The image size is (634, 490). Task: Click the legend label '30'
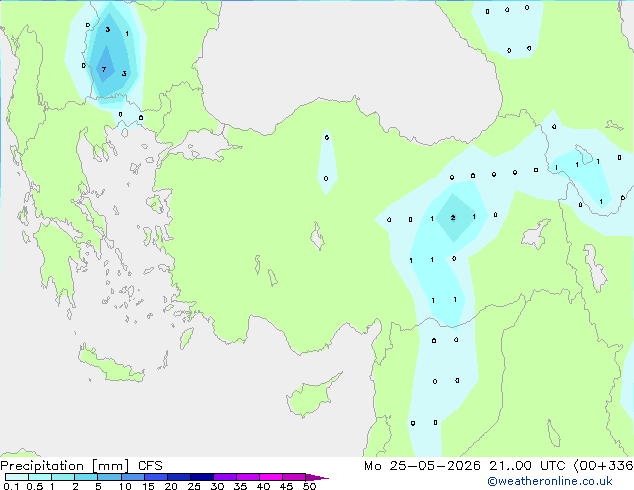[217, 486]
